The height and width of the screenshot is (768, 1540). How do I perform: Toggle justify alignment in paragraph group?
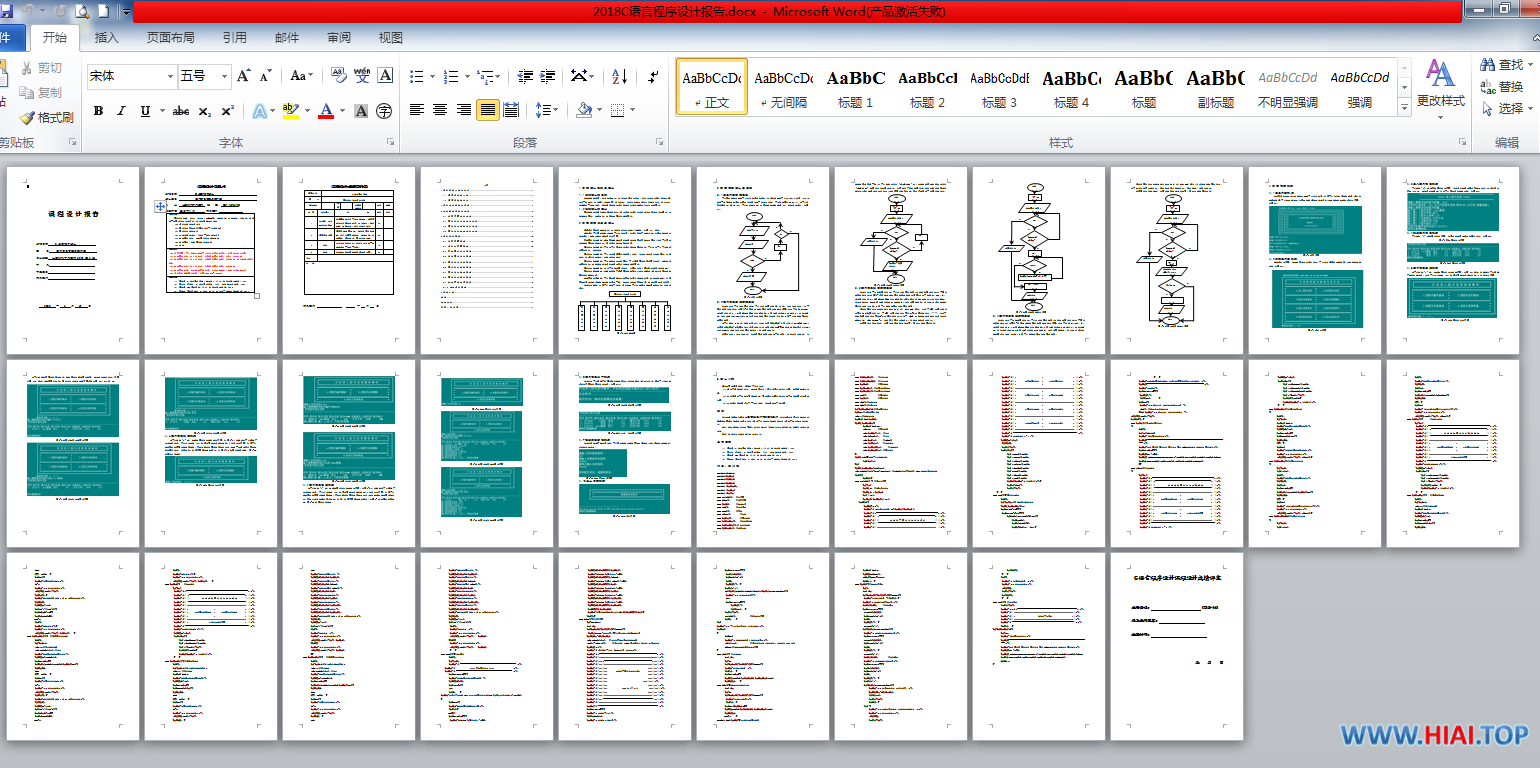(488, 110)
